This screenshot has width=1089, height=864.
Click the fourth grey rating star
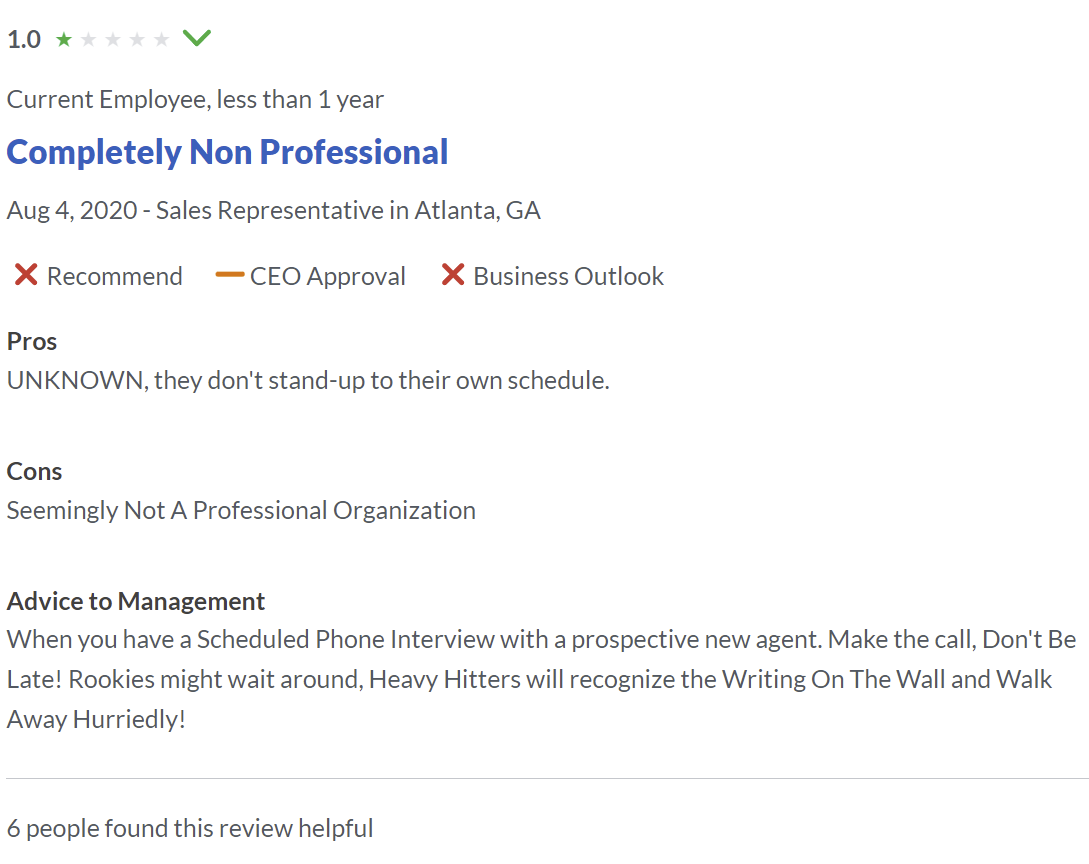click(137, 40)
